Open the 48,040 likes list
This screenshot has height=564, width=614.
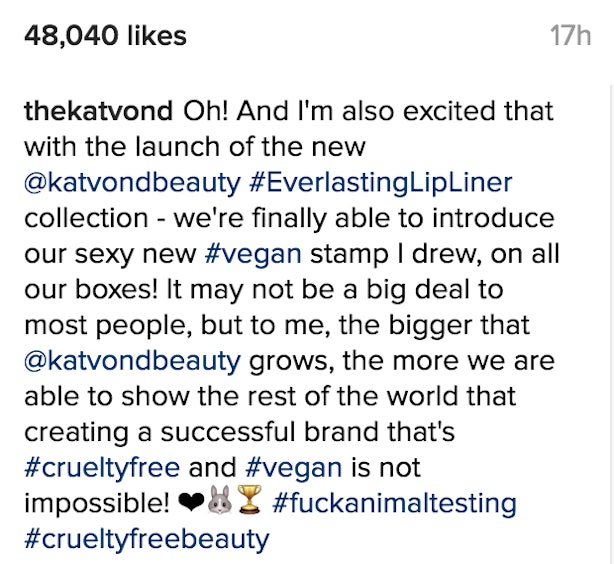pyautogui.click(x=105, y=36)
